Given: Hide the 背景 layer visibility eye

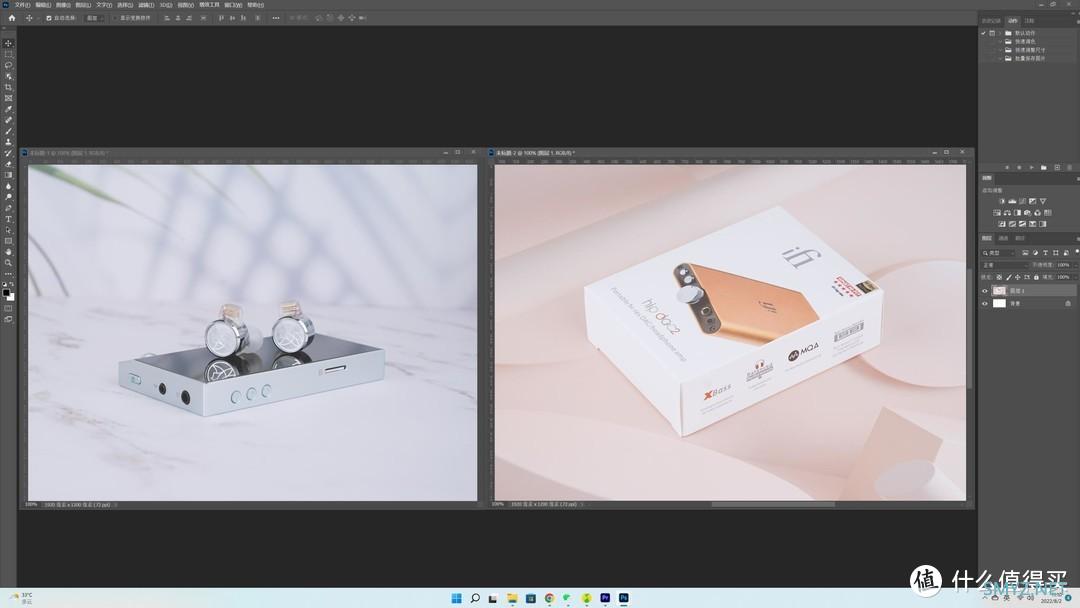Looking at the screenshot, I should (984, 304).
